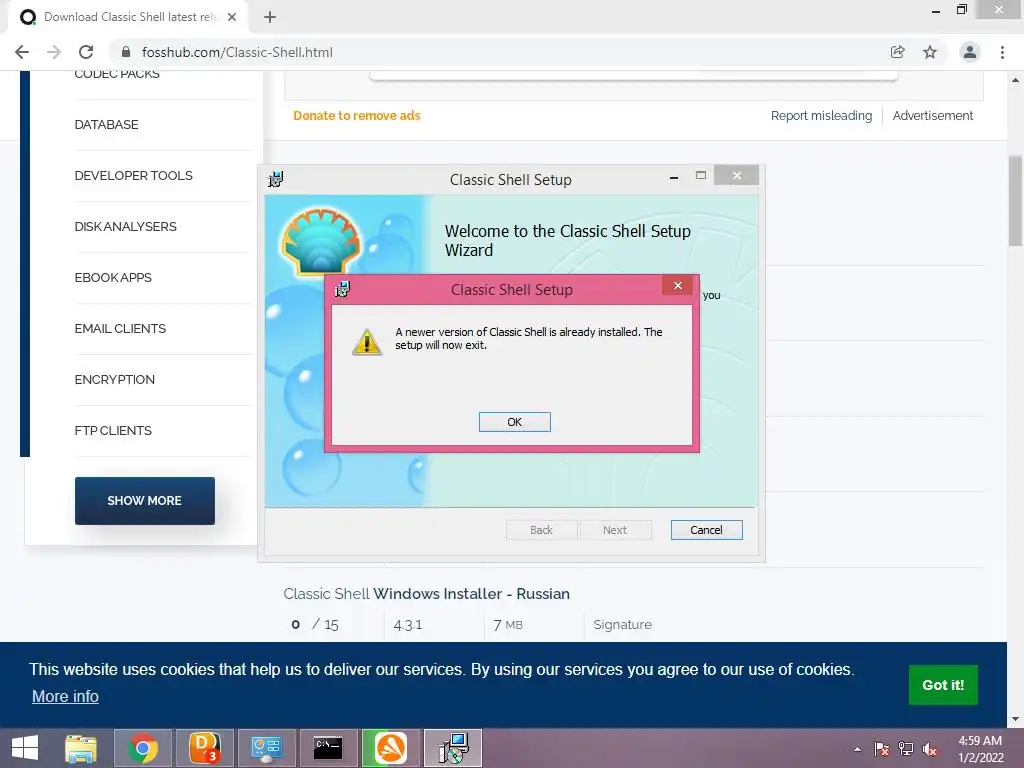The height and width of the screenshot is (768, 1024).
Task: Go forward in Chrome browser
Action: click(x=54, y=52)
